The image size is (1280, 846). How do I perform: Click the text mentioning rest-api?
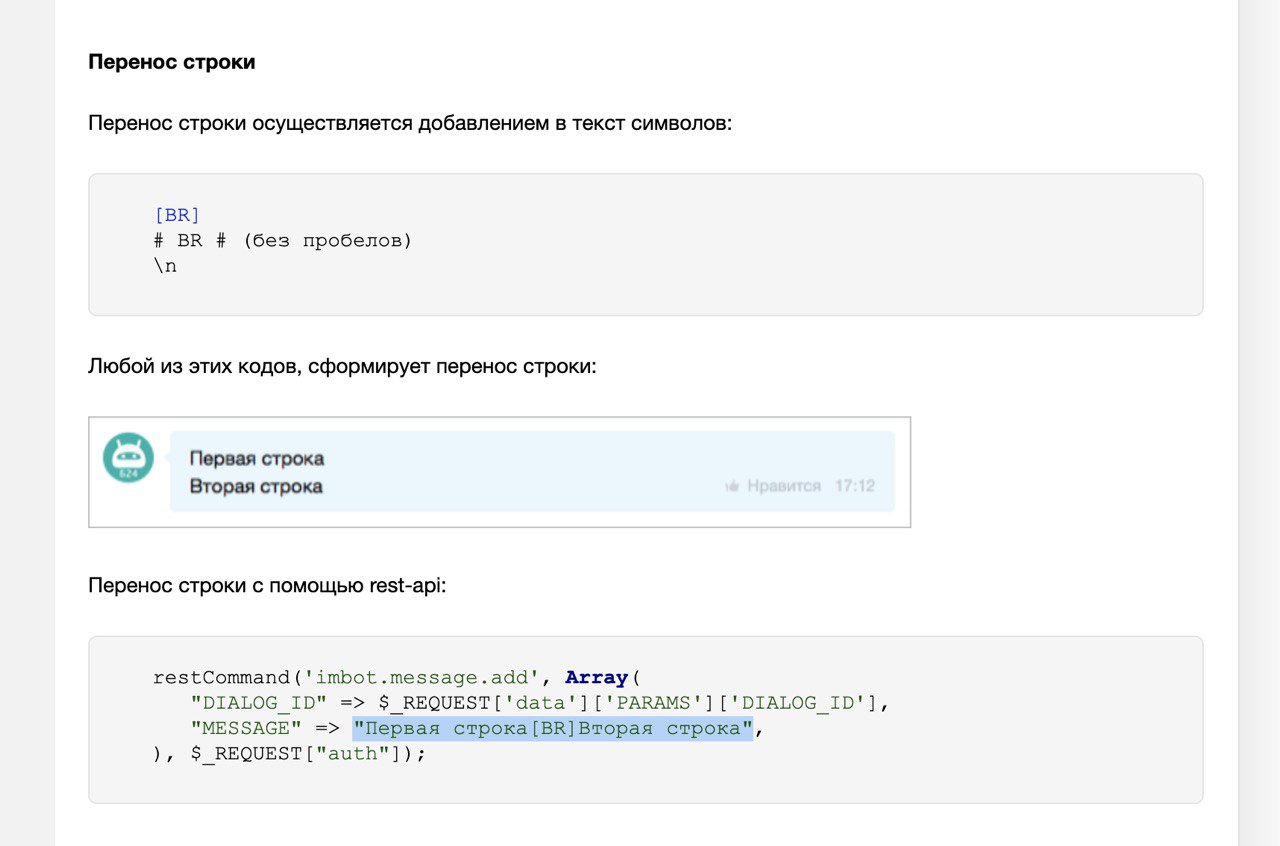pos(267,585)
